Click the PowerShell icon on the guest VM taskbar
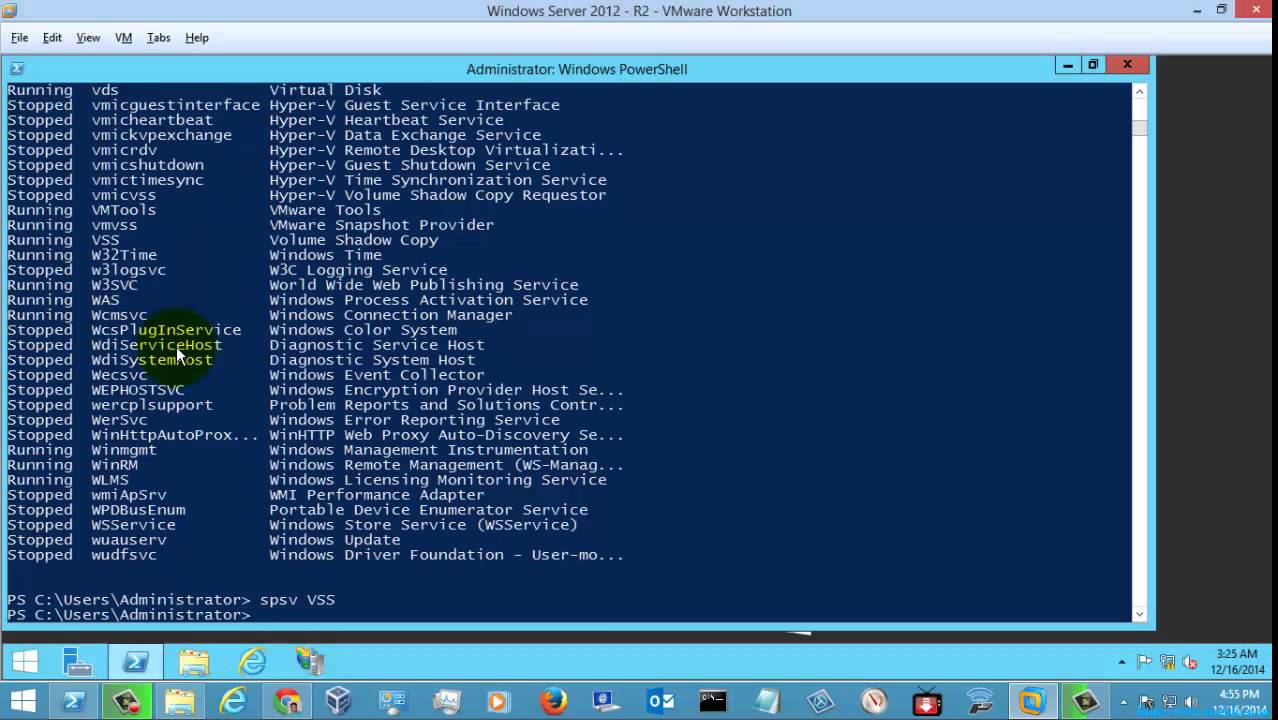The width and height of the screenshot is (1278, 720). pyautogui.click(x=135, y=662)
